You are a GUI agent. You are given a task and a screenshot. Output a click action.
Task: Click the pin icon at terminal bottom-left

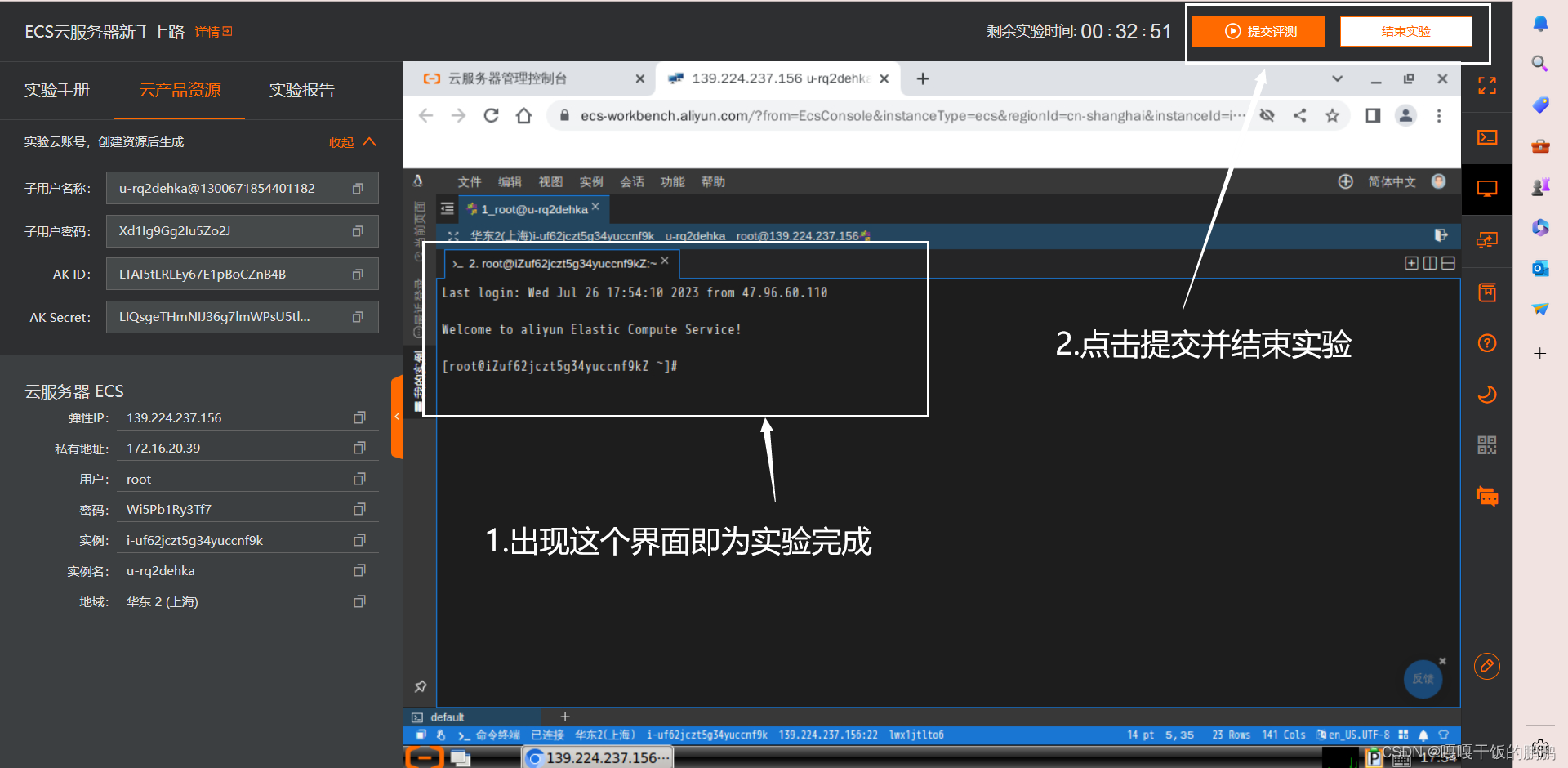421,686
